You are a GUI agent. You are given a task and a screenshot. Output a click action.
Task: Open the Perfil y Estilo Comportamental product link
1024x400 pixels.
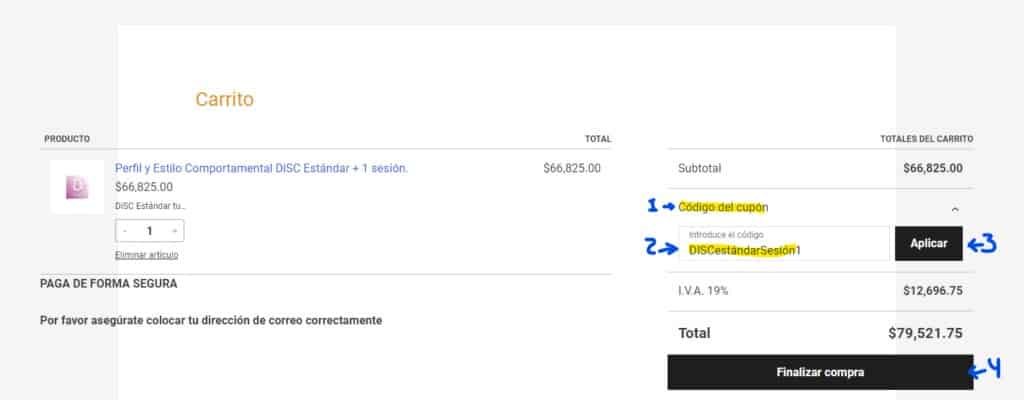click(261, 168)
